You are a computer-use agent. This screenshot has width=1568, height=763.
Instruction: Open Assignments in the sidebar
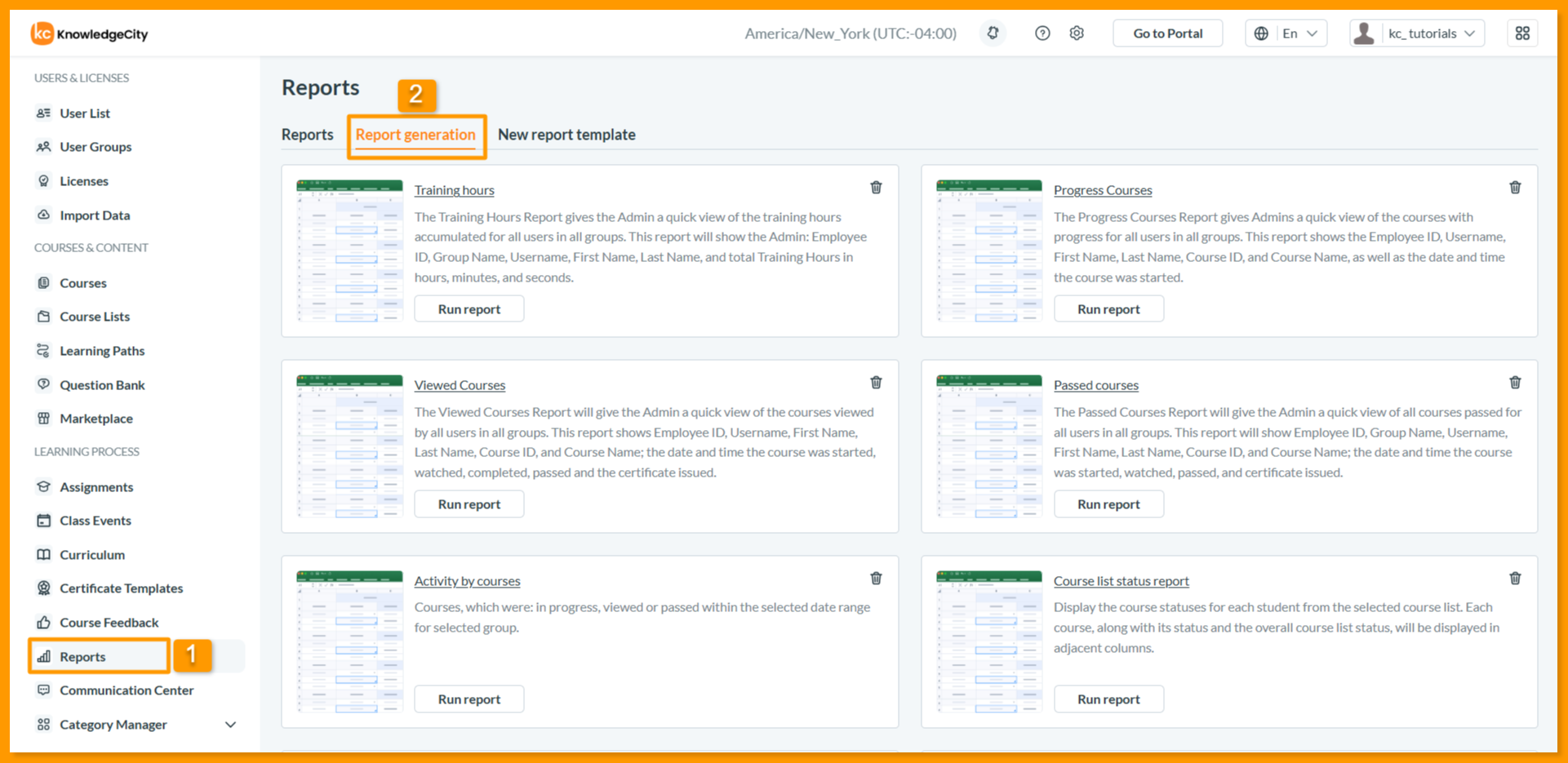tap(96, 487)
